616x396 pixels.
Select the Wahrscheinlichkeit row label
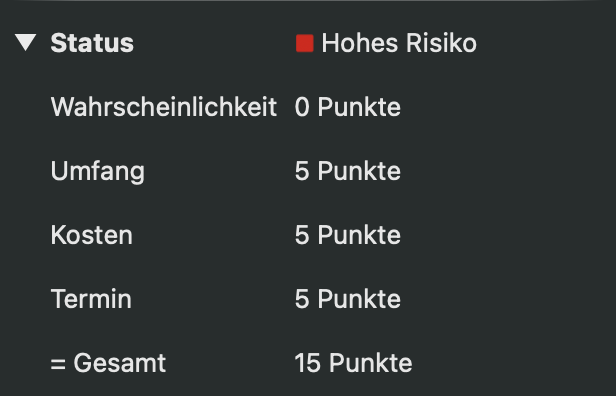tap(164, 107)
